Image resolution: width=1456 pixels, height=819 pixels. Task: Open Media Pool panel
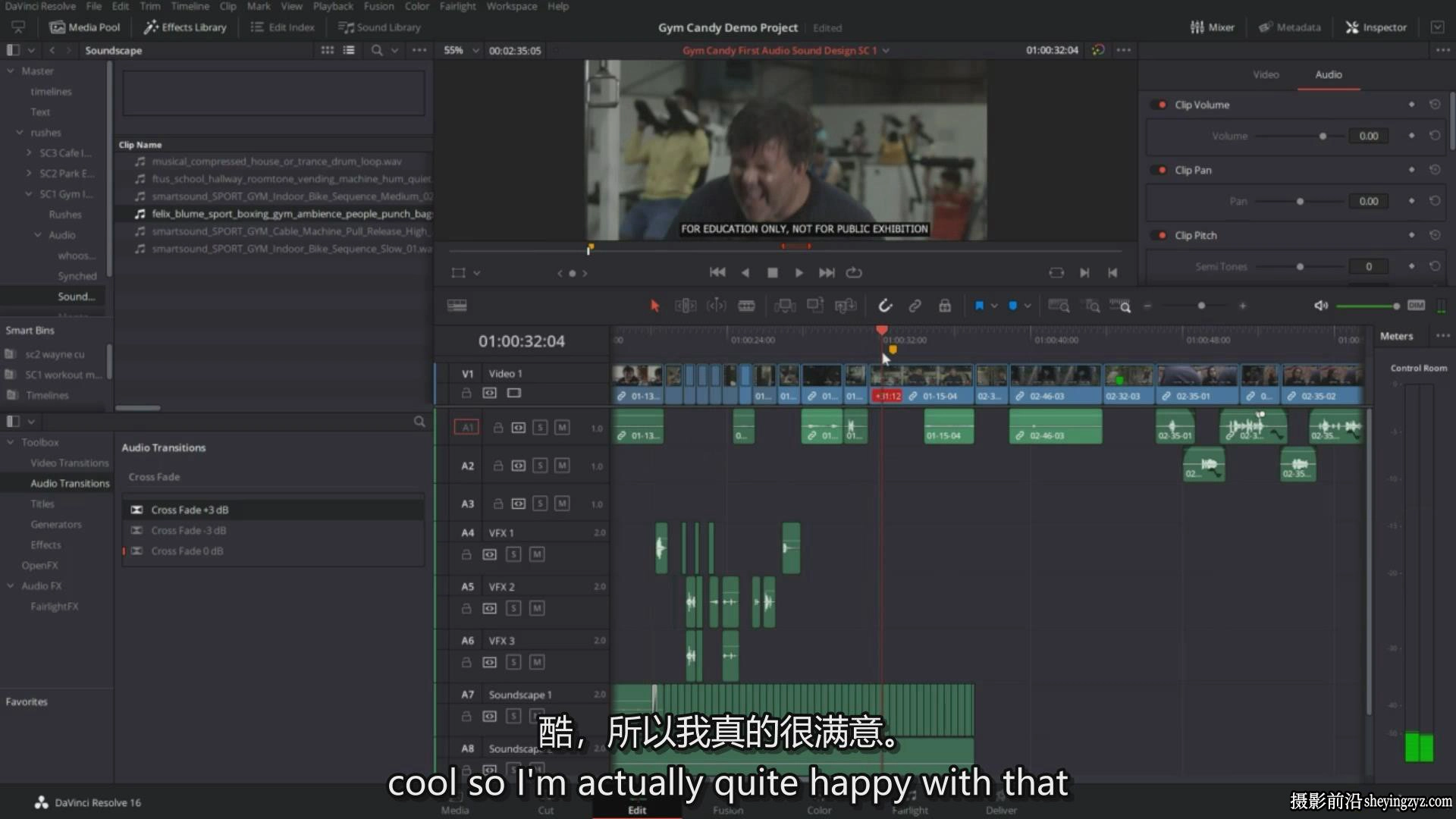[x=85, y=27]
